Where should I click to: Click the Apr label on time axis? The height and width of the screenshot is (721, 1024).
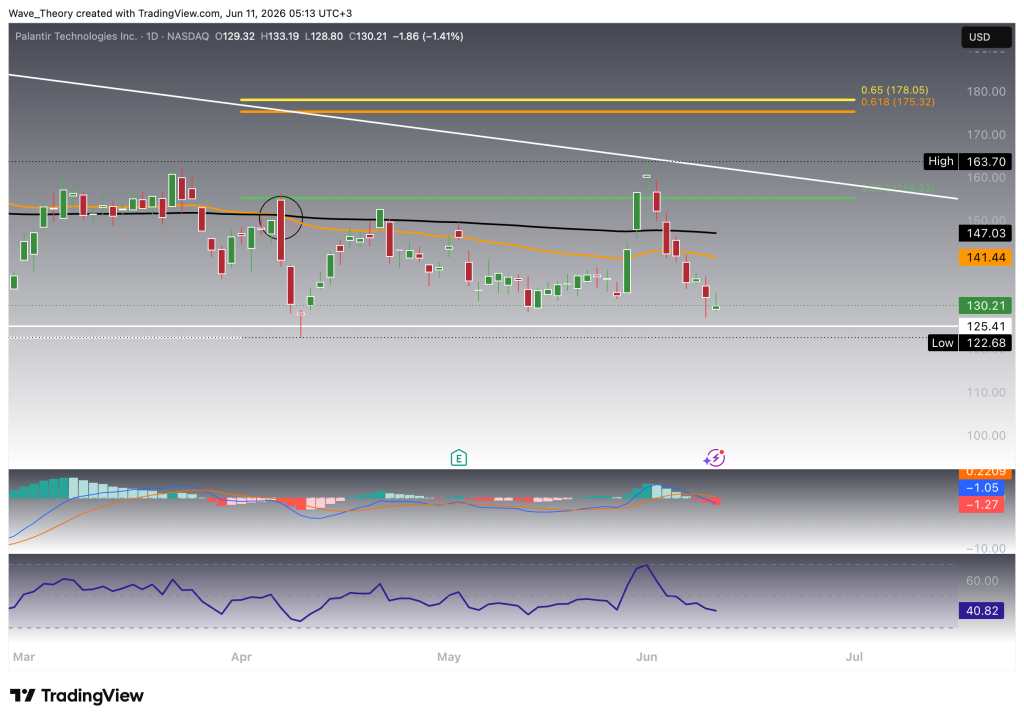pyautogui.click(x=241, y=657)
